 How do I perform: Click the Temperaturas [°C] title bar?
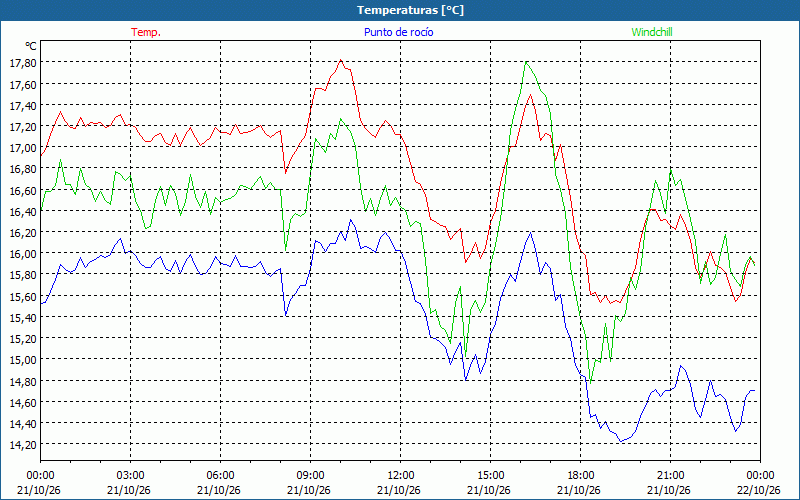[x=400, y=10]
